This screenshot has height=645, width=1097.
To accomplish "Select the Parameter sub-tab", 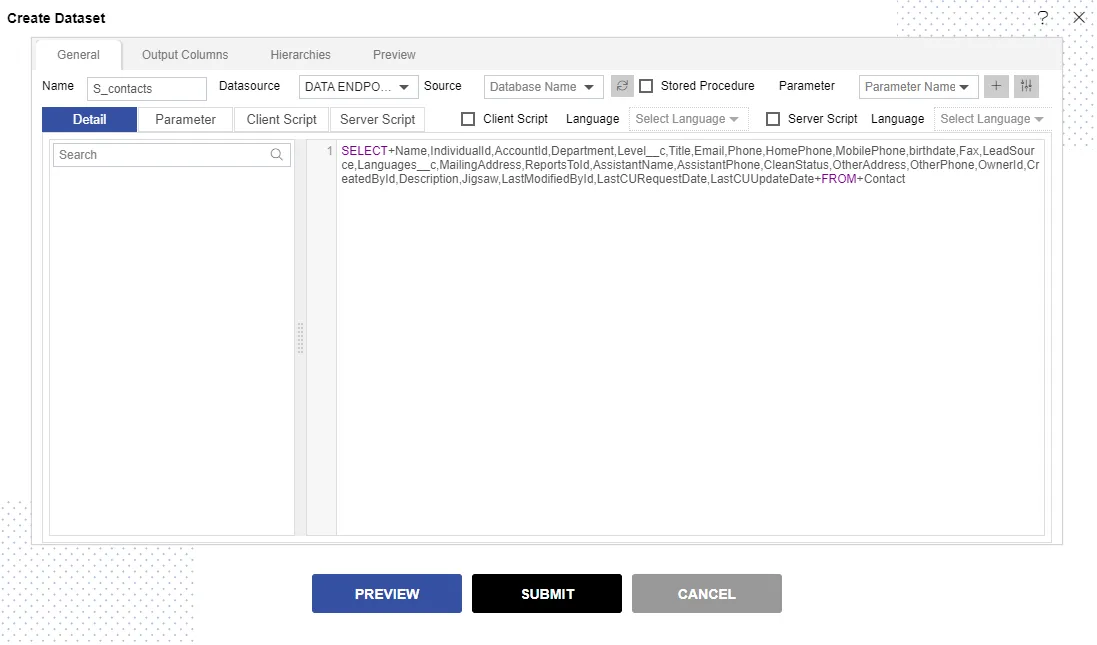I will click(x=185, y=120).
